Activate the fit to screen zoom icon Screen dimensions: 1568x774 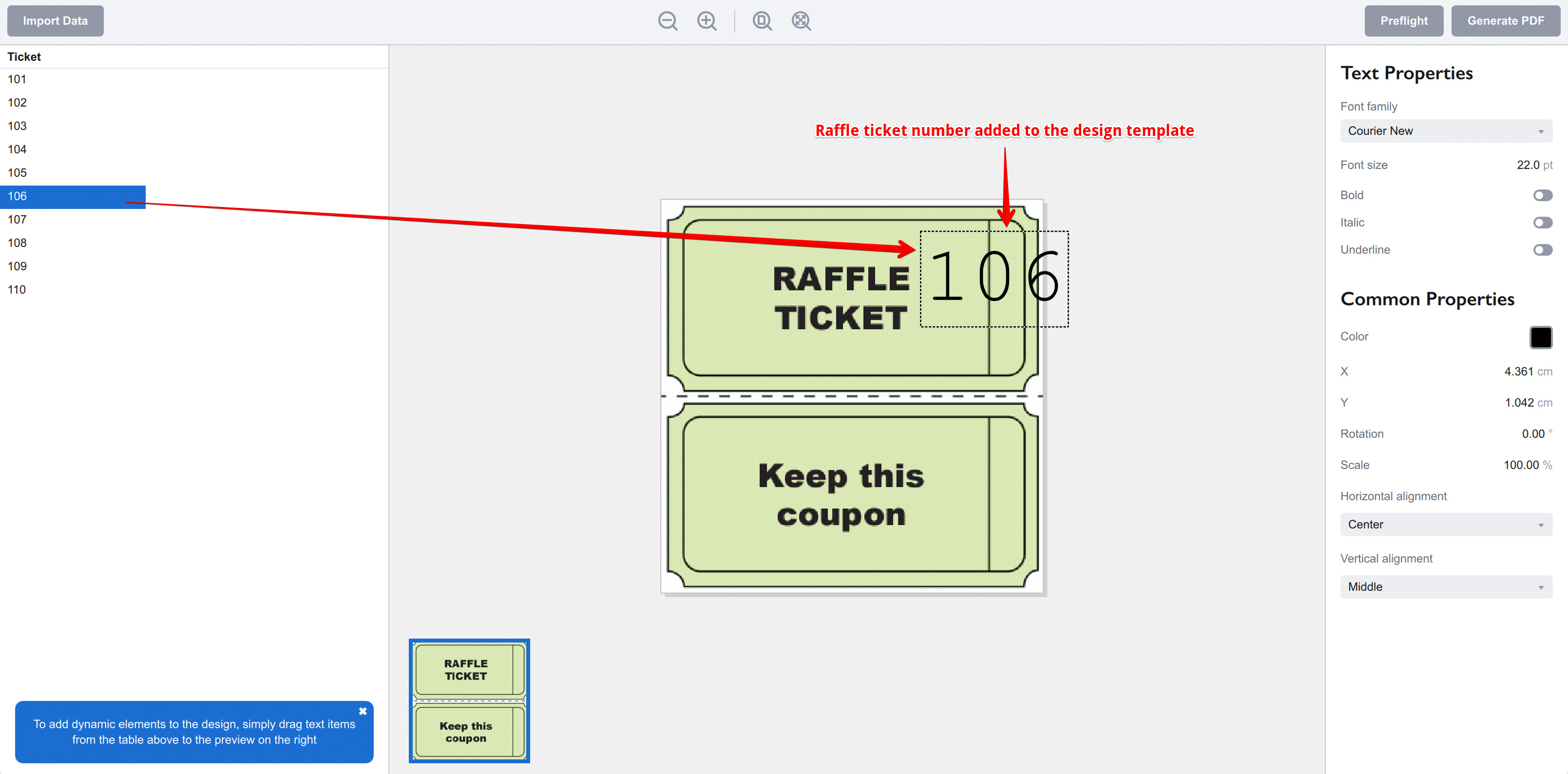[801, 20]
